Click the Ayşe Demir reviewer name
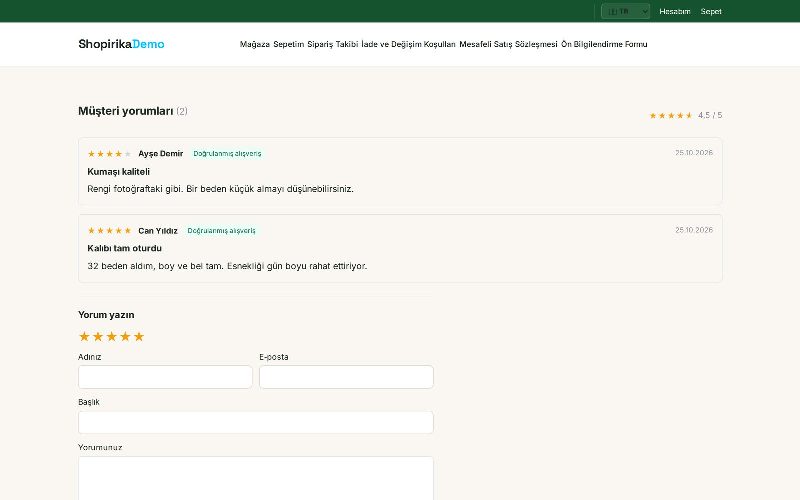This screenshot has height=500, width=800. tap(161, 154)
